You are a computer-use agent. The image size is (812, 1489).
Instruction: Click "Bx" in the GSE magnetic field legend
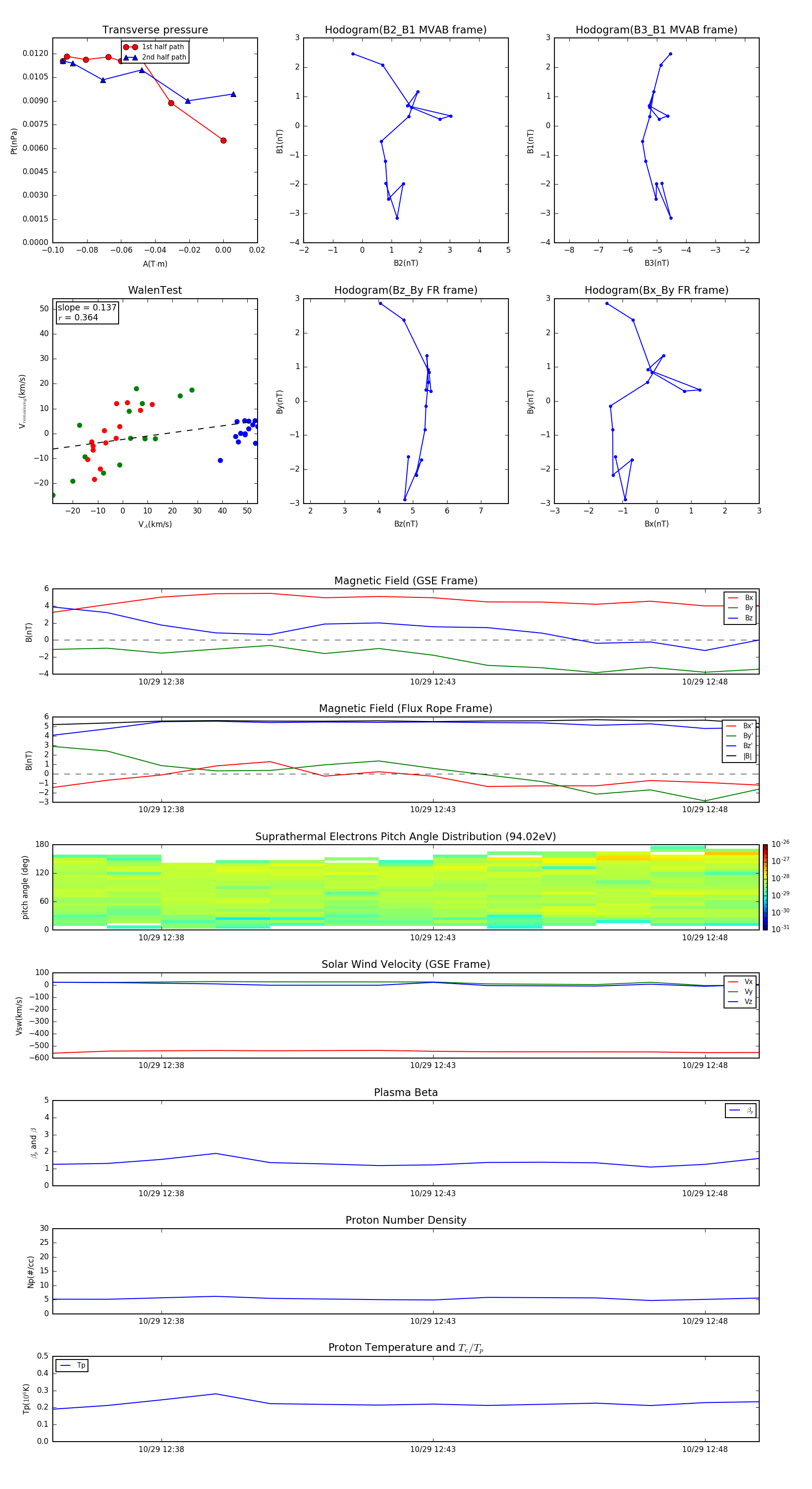coord(748,598)
